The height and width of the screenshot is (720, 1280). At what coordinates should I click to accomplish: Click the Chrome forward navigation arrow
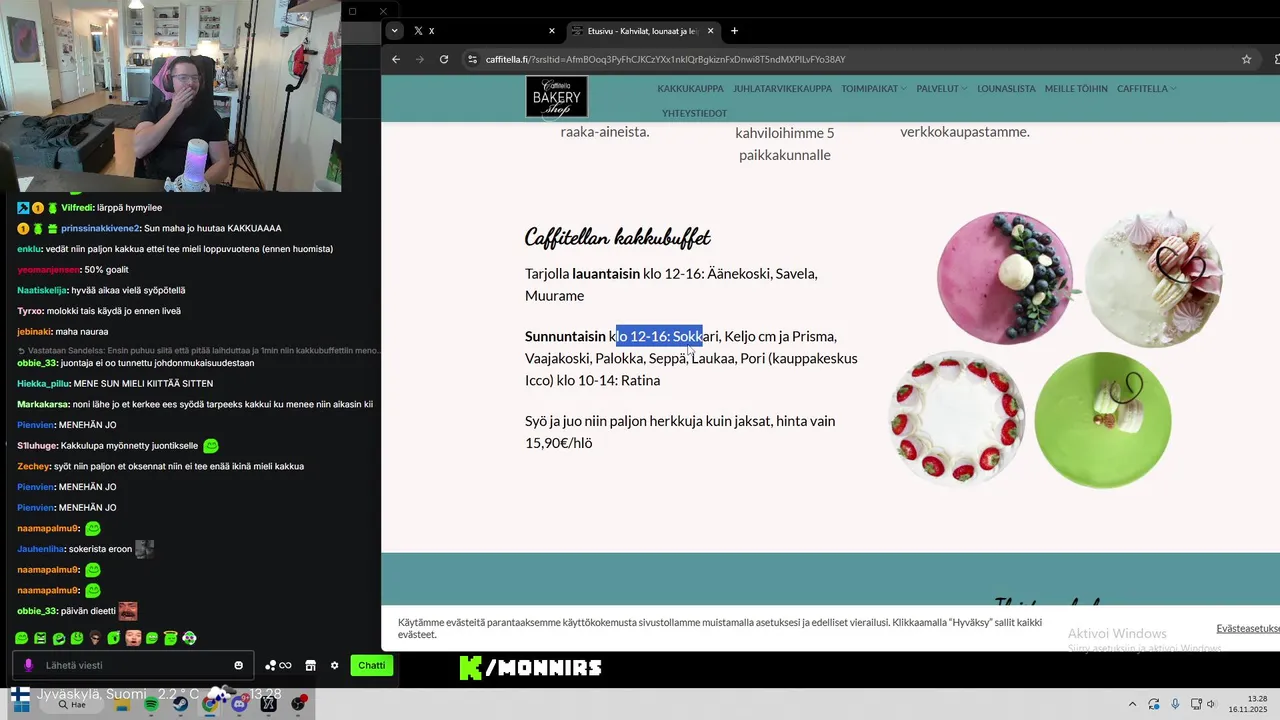pos(420,59)
